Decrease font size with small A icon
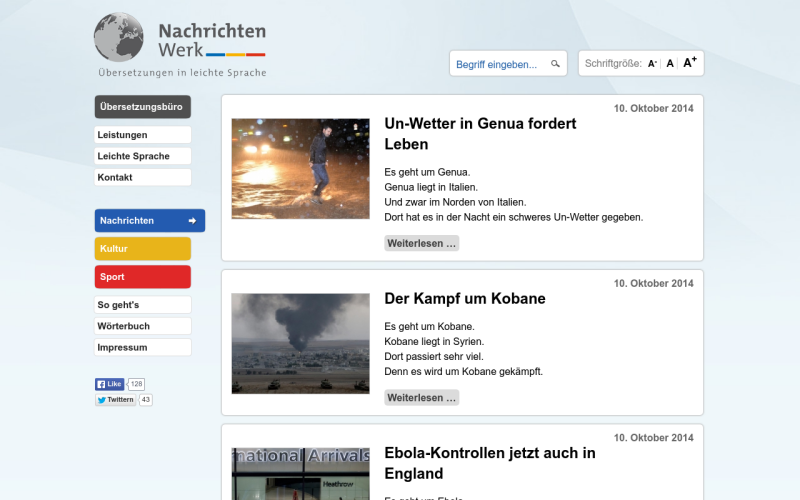Image resolution: width=800 pixels, height=500 pixels. (652, 64)
